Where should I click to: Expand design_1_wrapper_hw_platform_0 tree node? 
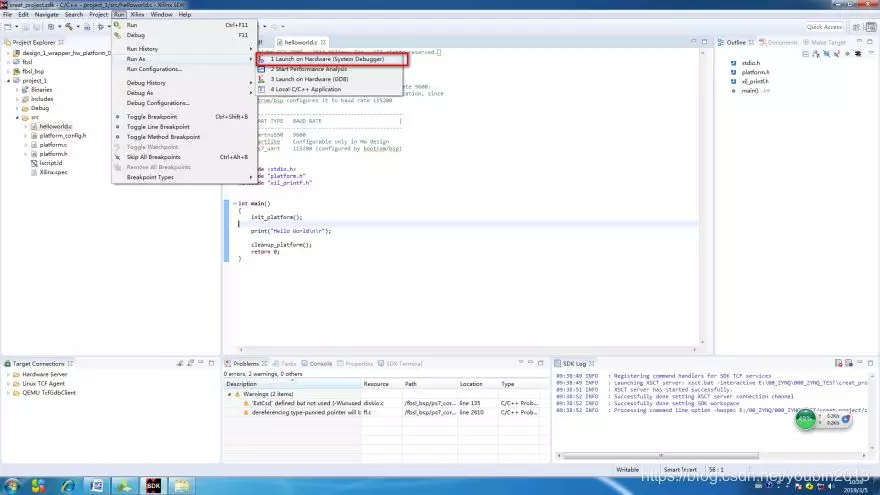pyautogui.click(x=8, y=53)
